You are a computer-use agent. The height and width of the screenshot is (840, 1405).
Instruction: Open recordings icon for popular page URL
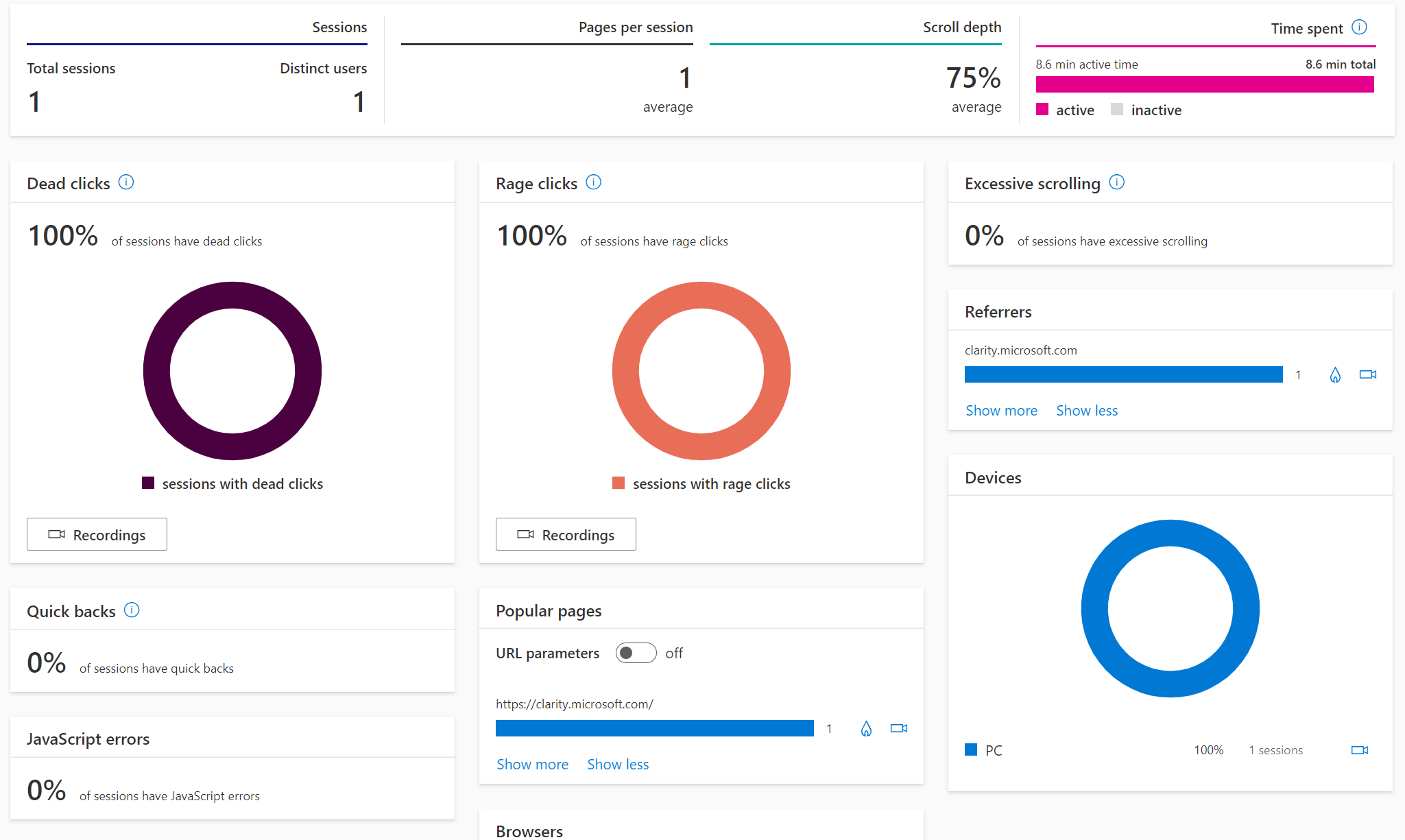tap(899, 728)
